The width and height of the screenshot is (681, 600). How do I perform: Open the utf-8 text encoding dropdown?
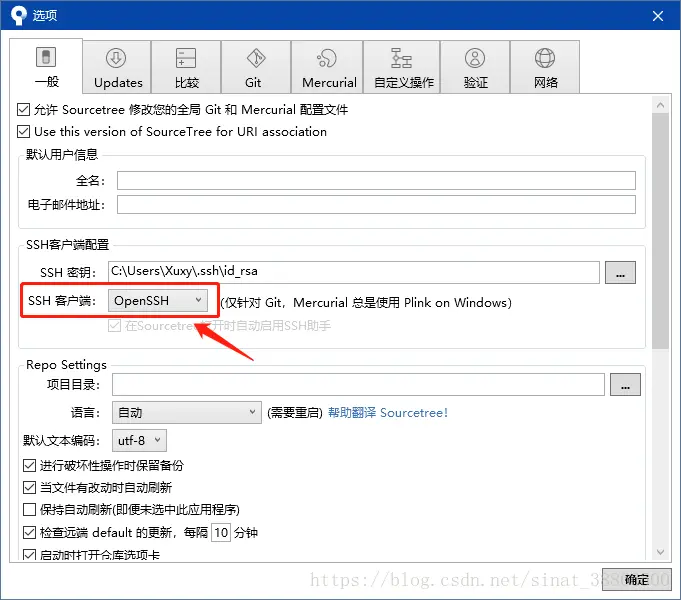[x=139, y=441]
